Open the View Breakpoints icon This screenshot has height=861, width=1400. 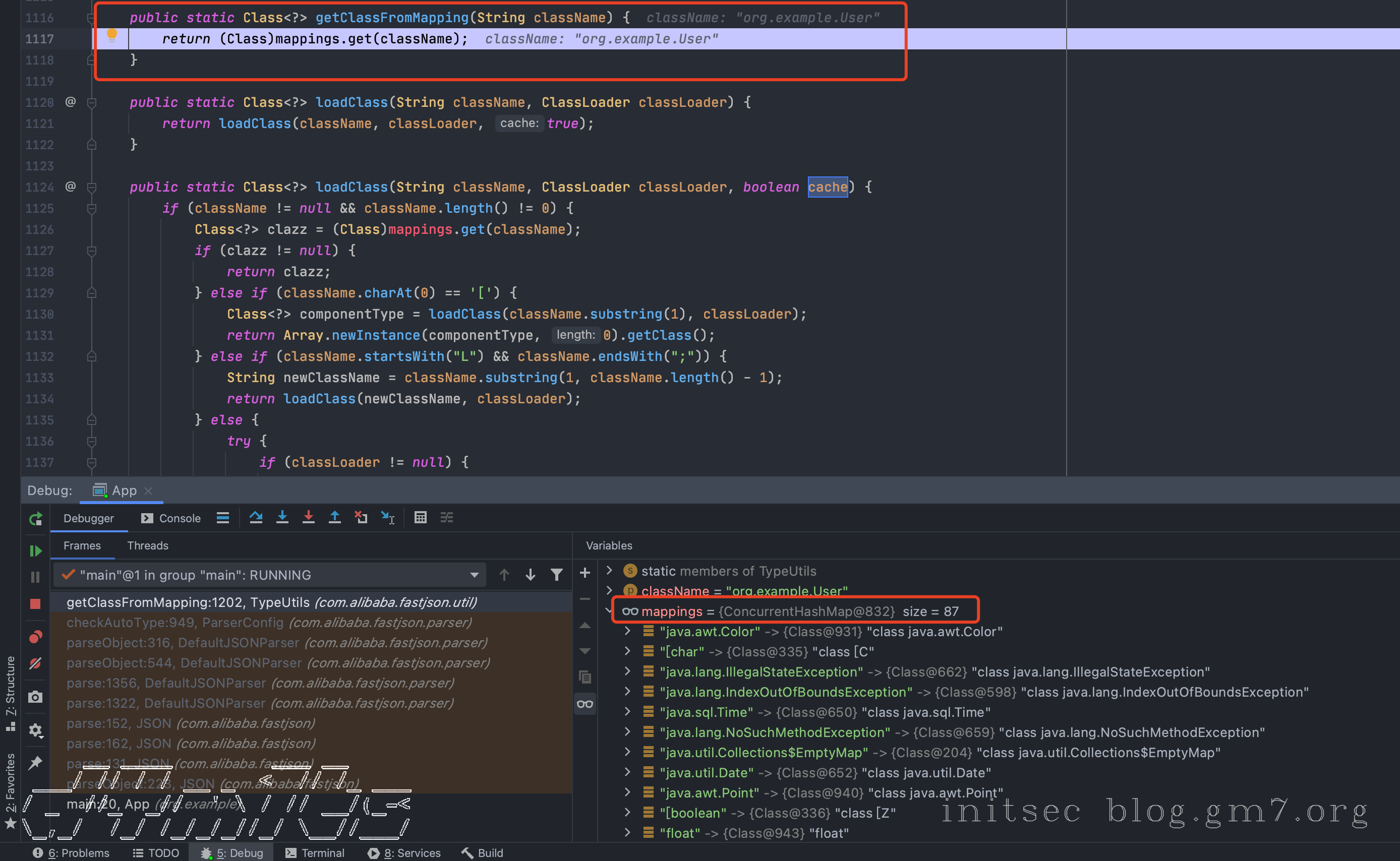(35, 637)
